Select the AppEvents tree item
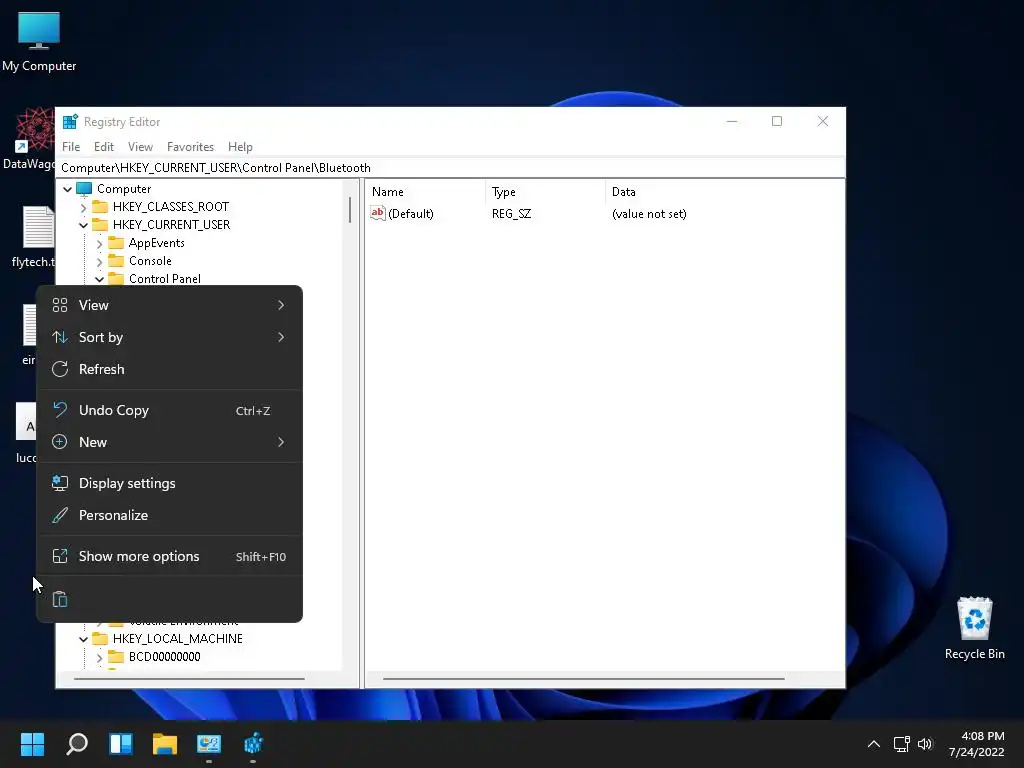The height and width of the screenshot is (768, 1024). 157,243
